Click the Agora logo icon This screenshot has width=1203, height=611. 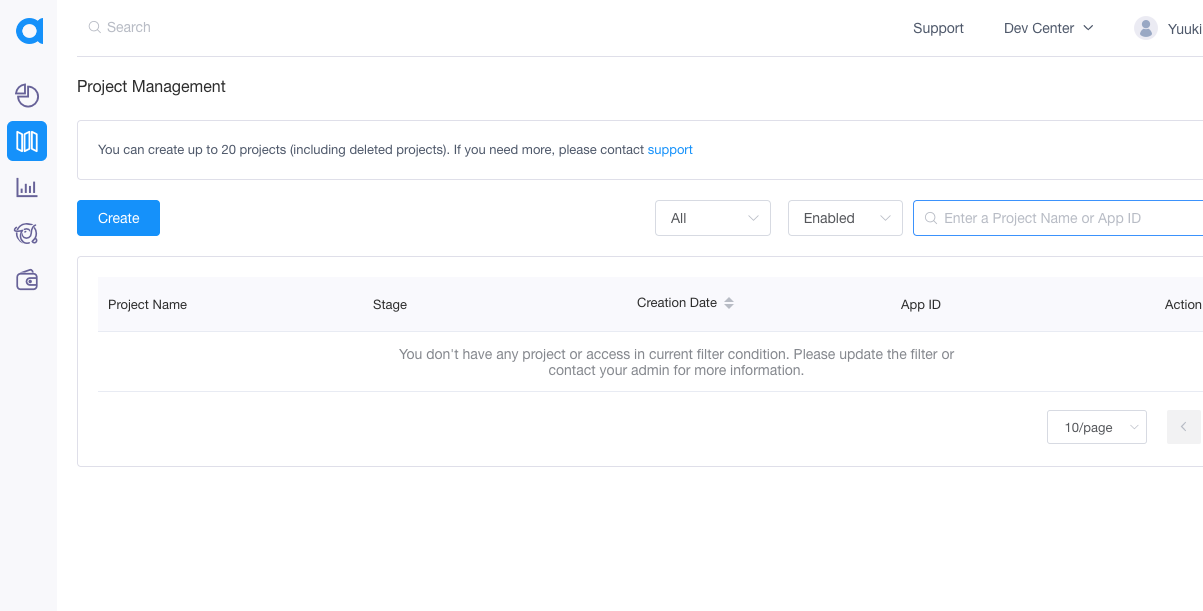[x=29, y=31]
